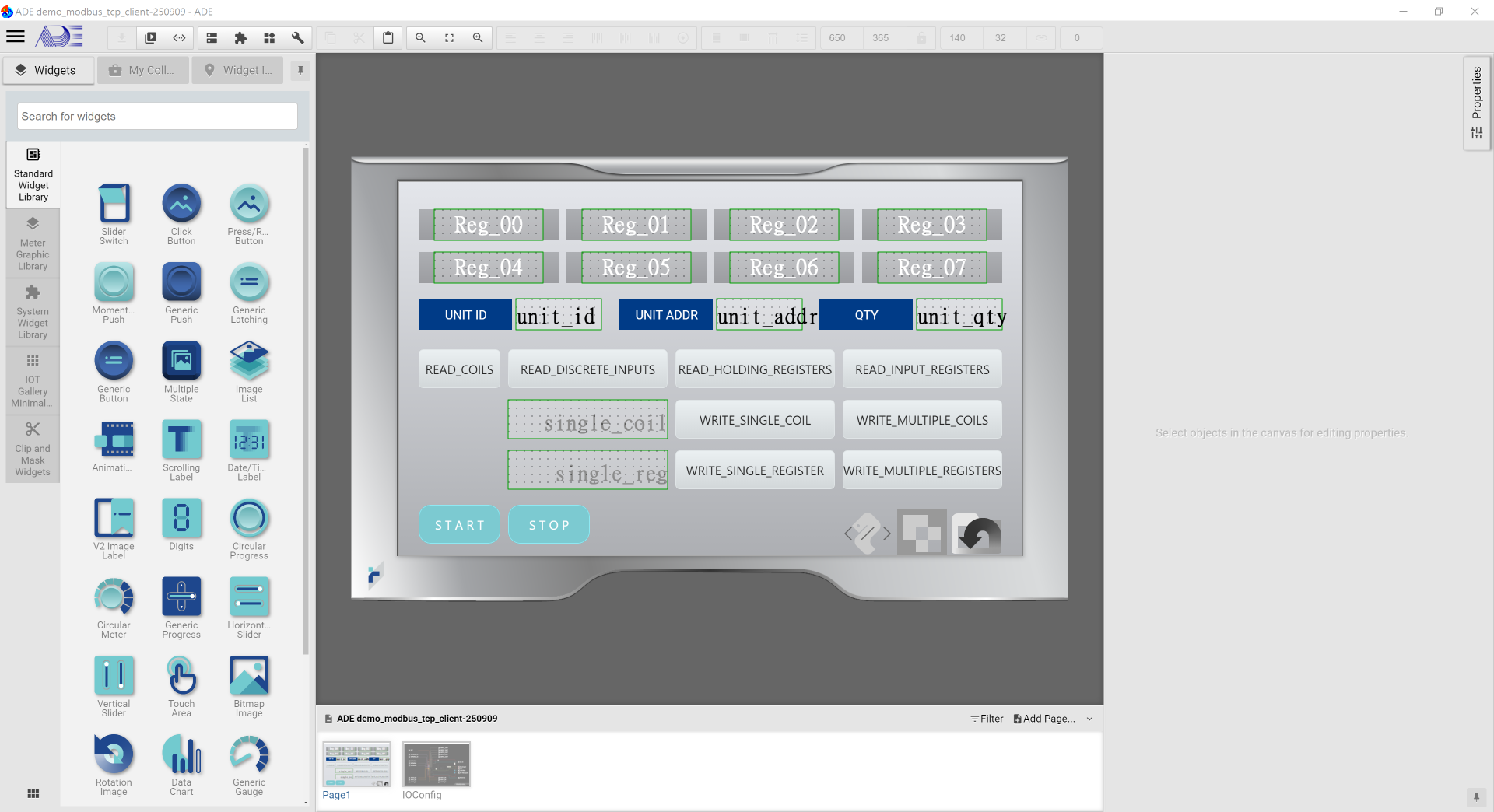The height and width of the screenshot is (812, 1494).
Task: Click the zoom in magnifier icon
Action: click(478, 37)
